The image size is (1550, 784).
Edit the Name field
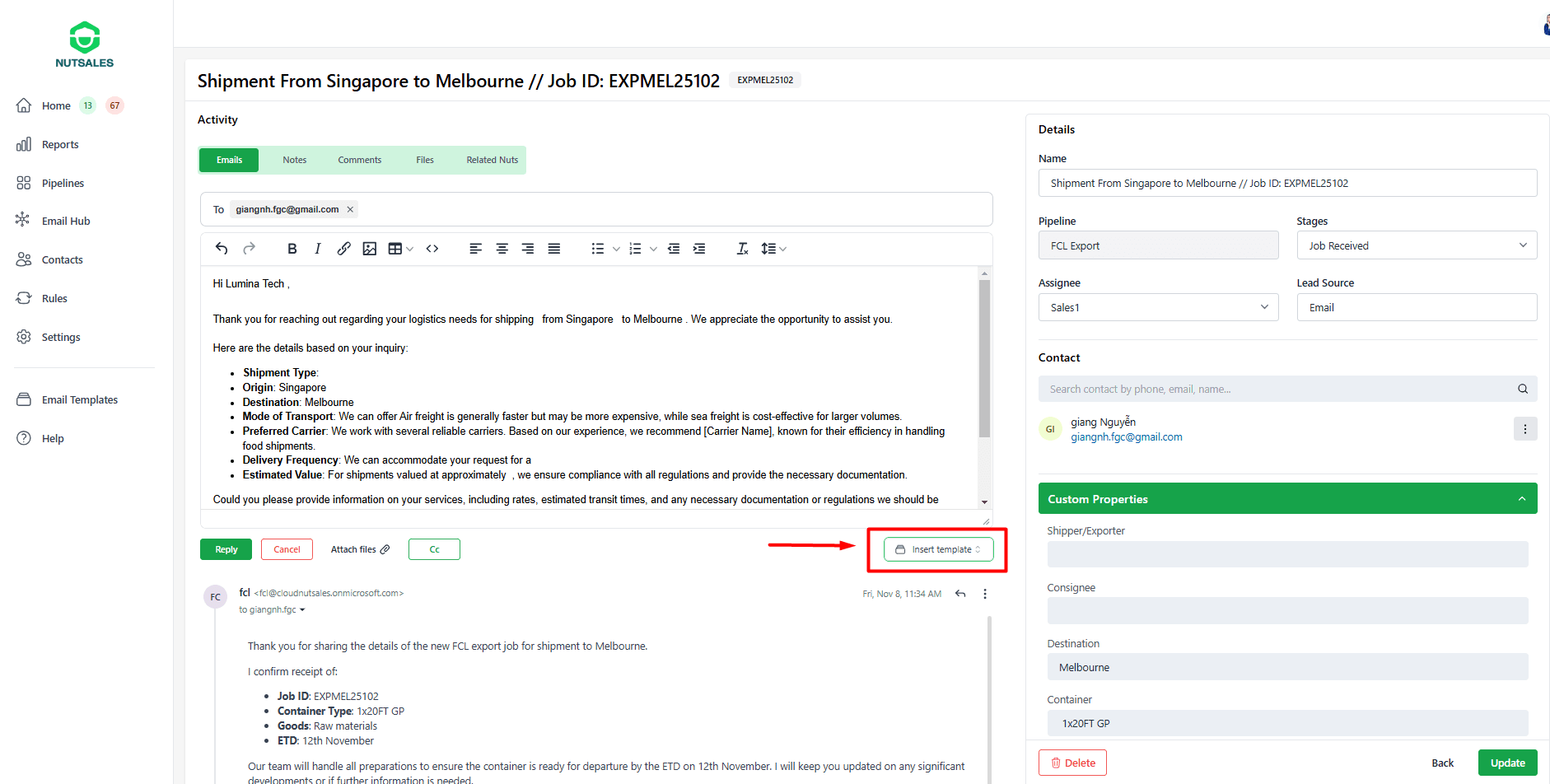tap(1287, 183)
